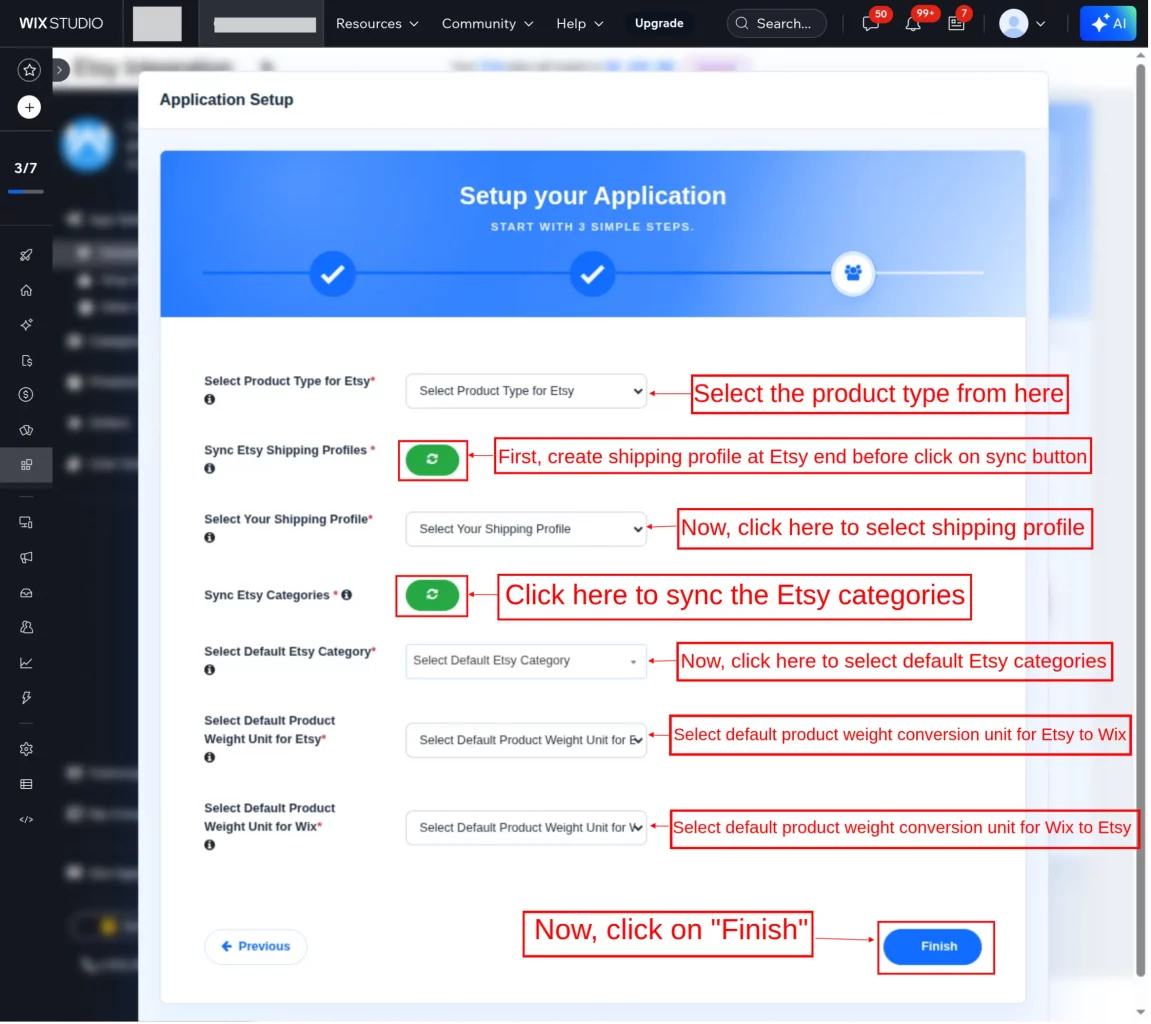Click the Wix Studio logo
1151x1024 pixels.
point(61,23)
